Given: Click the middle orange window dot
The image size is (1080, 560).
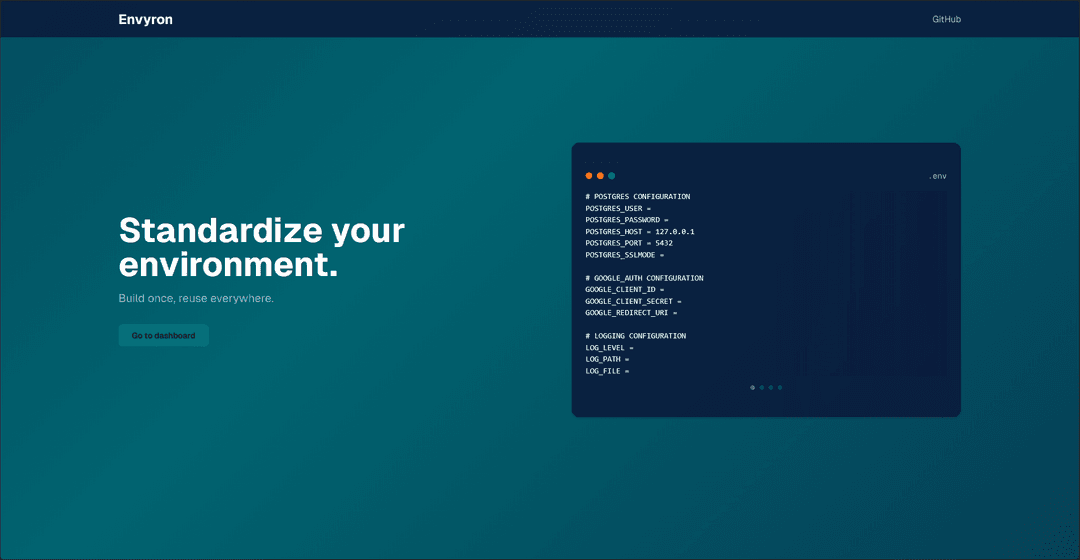Looking at the screenshot, I should [x=600, y=176].
